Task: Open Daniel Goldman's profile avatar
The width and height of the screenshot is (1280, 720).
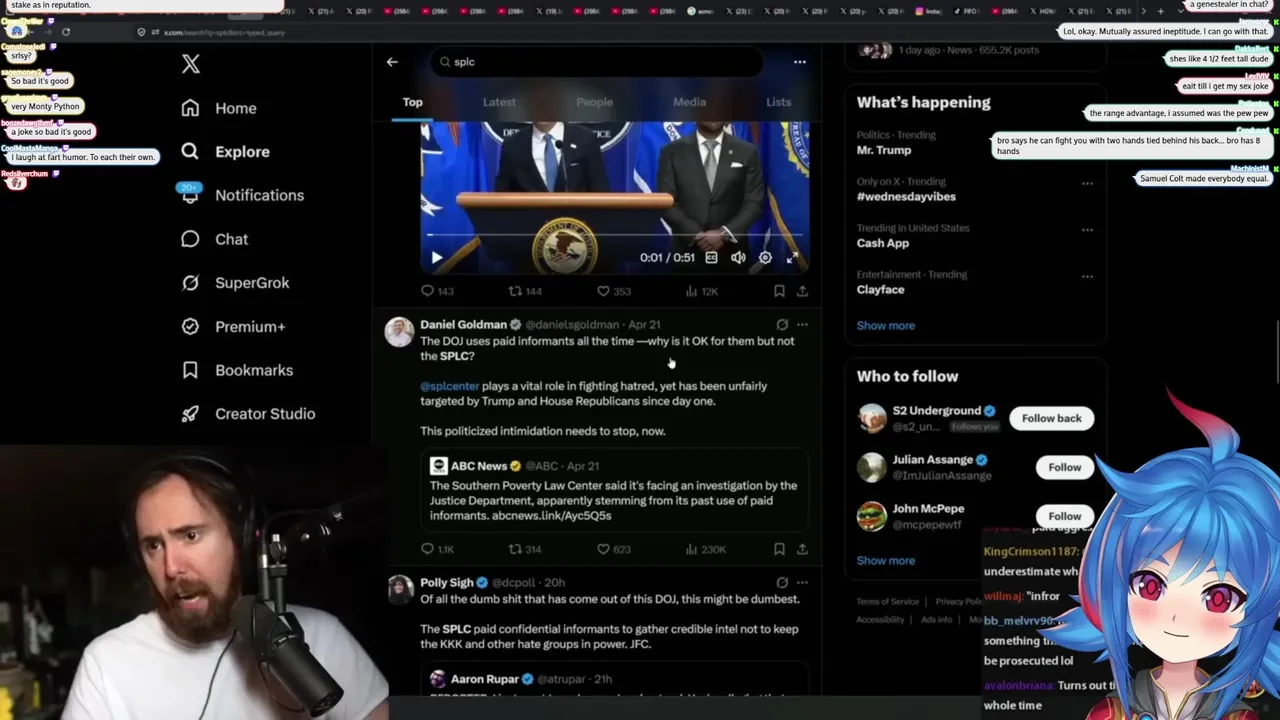Action: pos(399,332)
